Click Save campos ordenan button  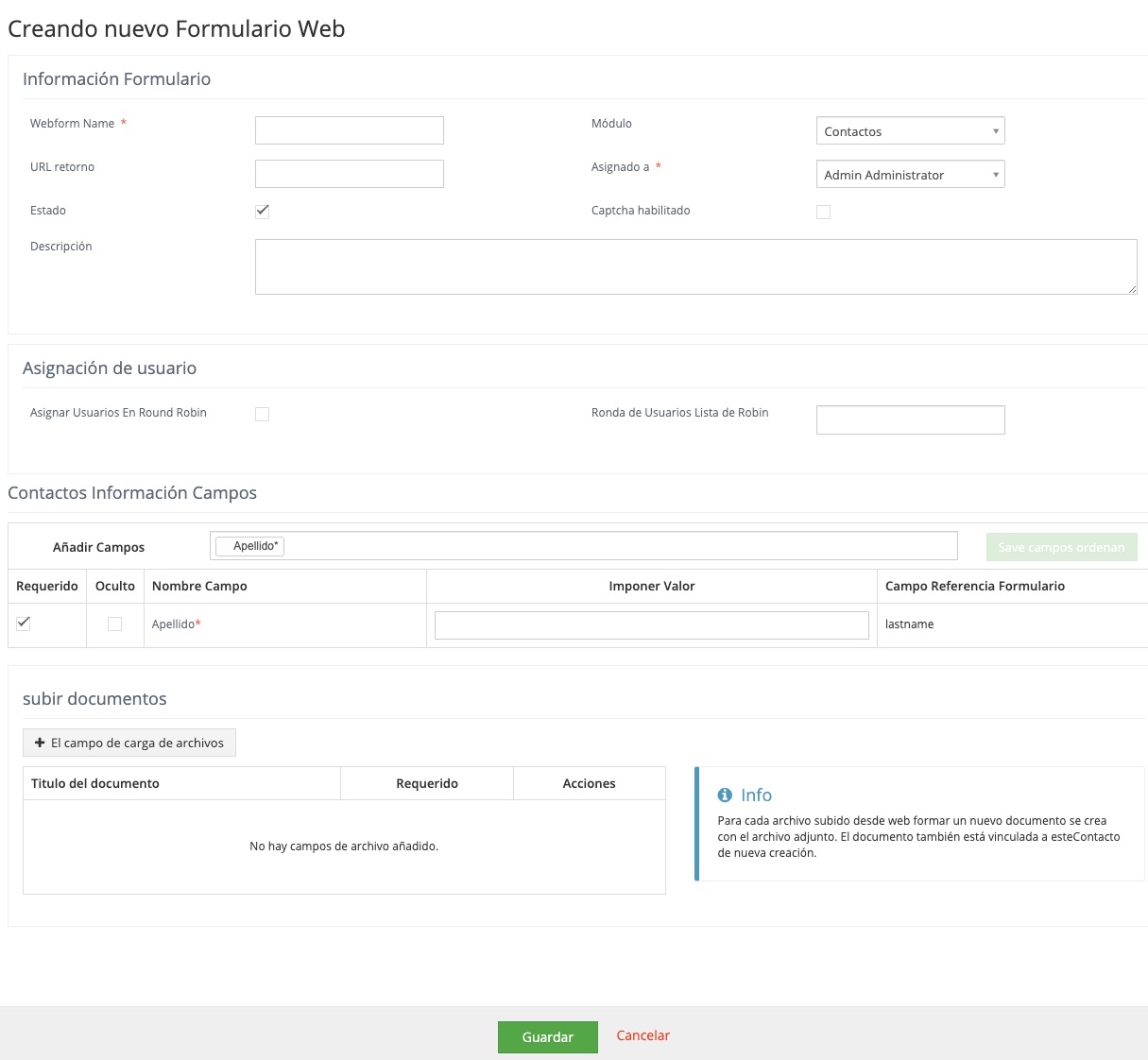(x=1061, y=547)
